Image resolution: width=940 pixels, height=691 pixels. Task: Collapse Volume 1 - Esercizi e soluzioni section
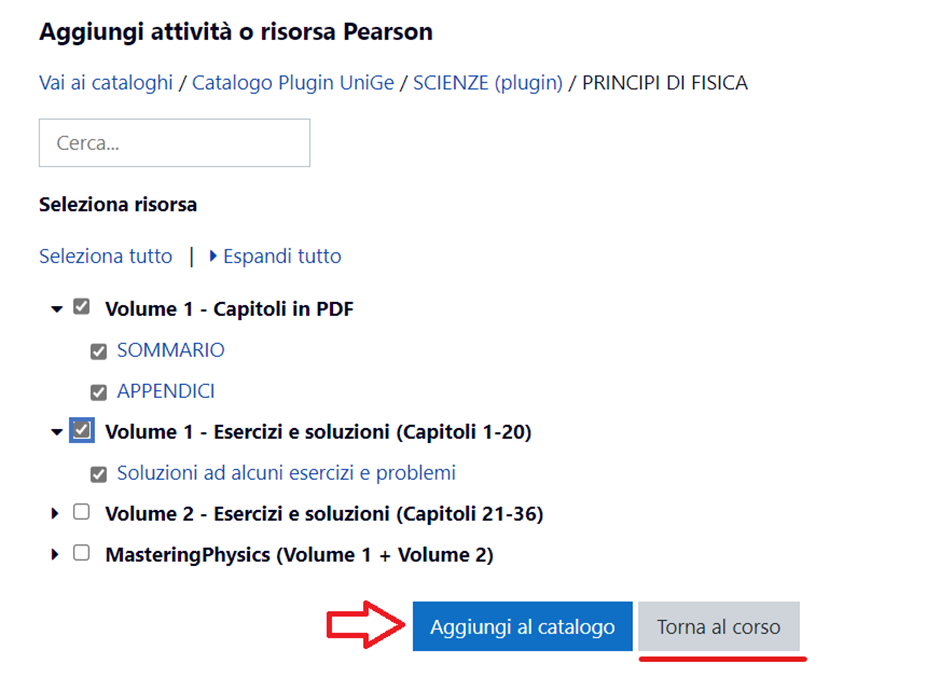[x=57, y=432]
